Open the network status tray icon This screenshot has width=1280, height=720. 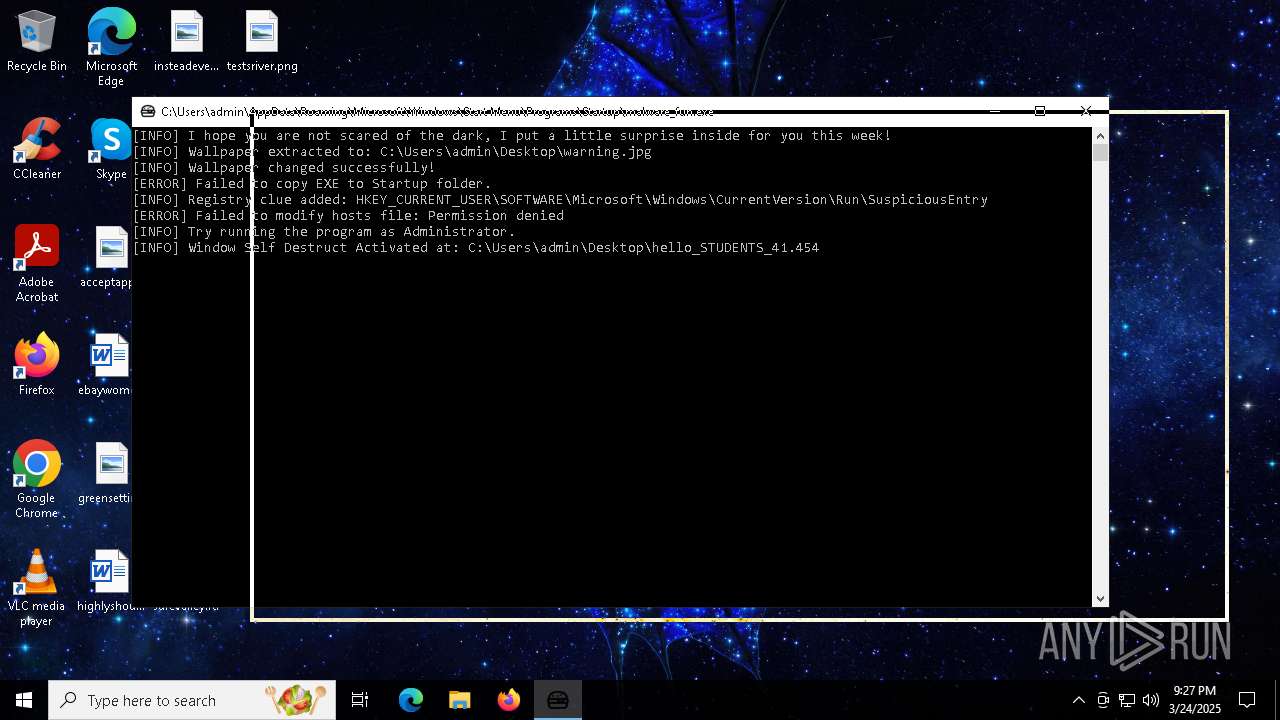tap(1127, 700)
